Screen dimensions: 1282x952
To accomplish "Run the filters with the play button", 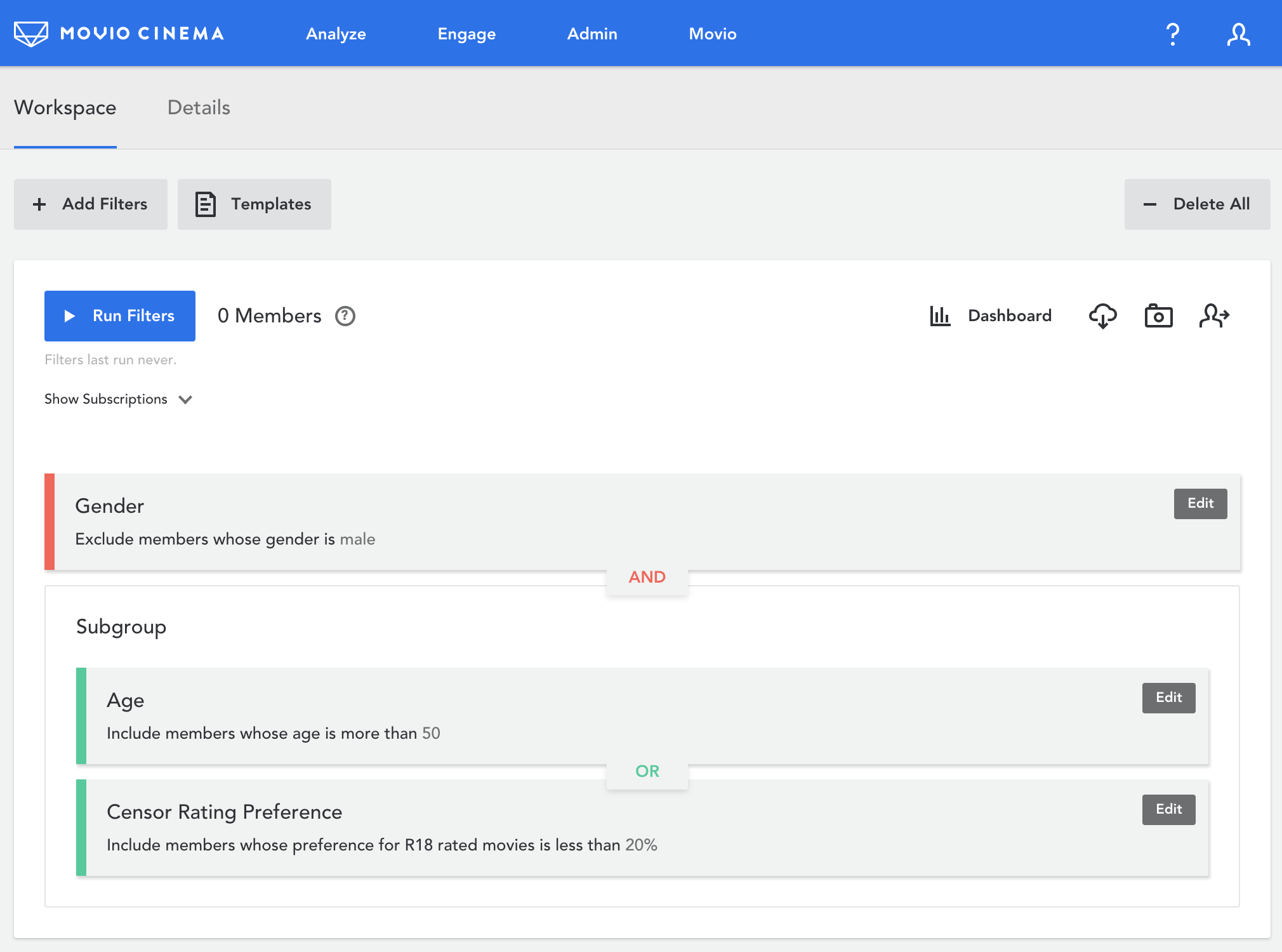I will [119, 315].
